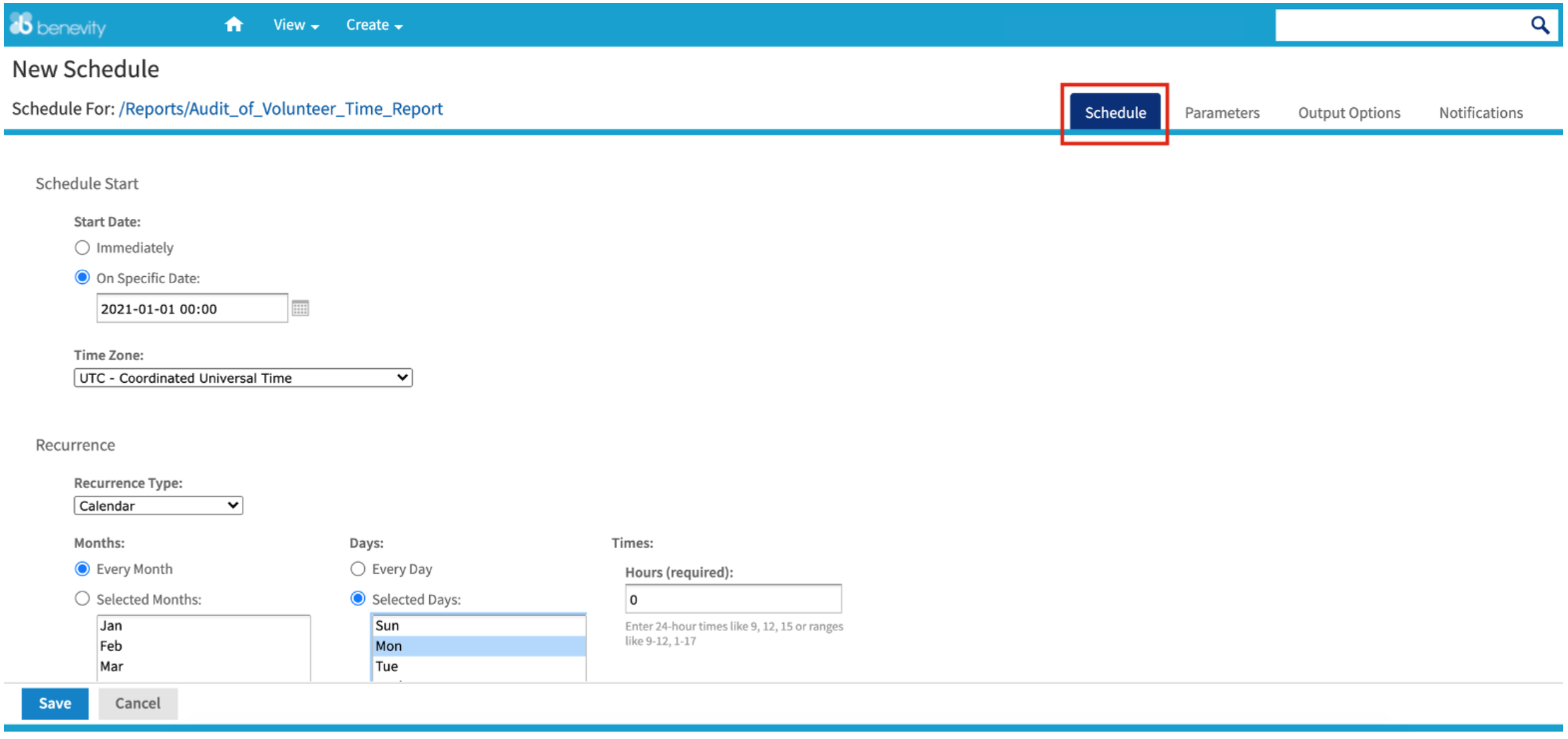This screenshot has height=739, width=1568.
Task: Go to the Output Options tab
Action: (1349, 113)
